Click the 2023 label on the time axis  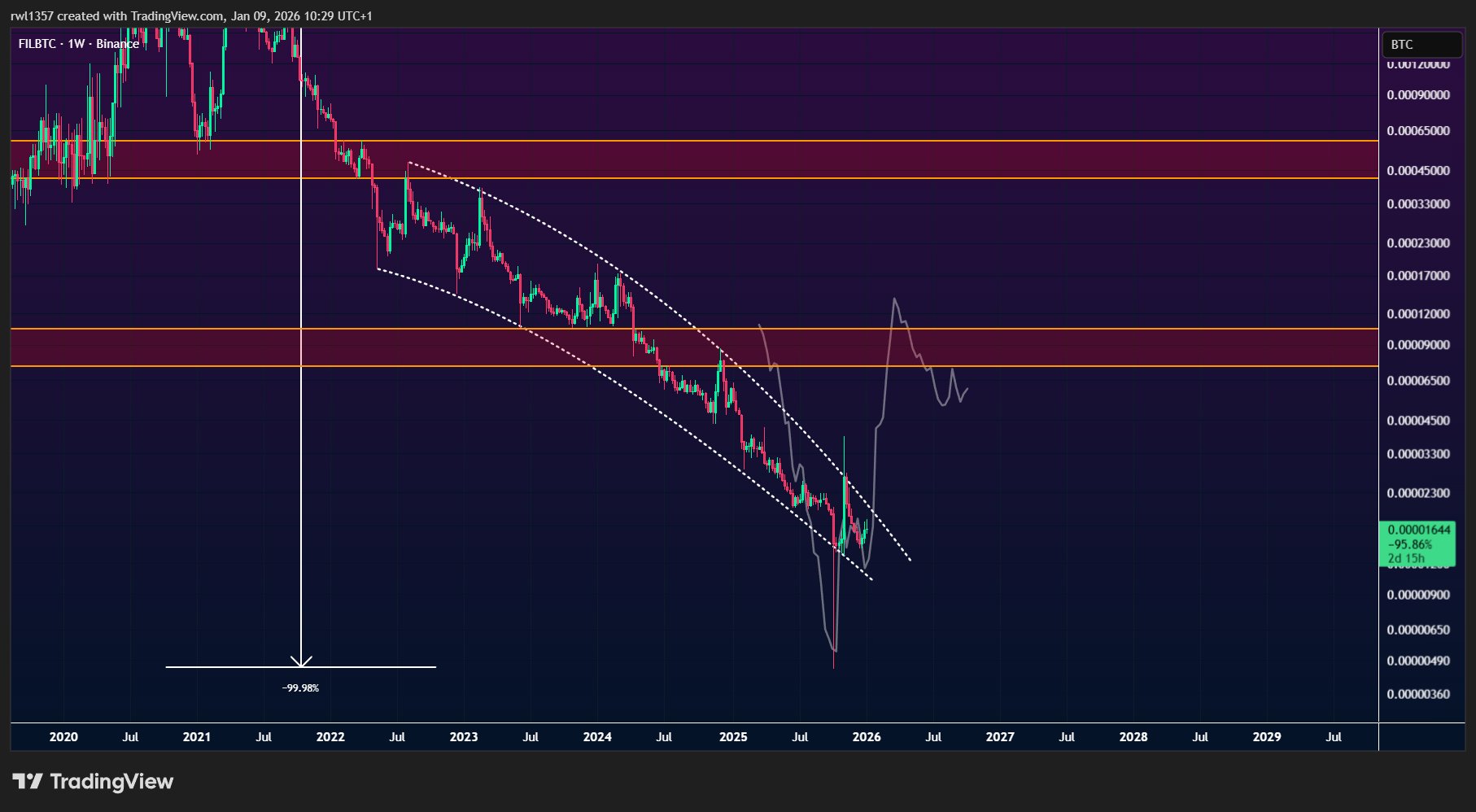[x=464, y=737]
